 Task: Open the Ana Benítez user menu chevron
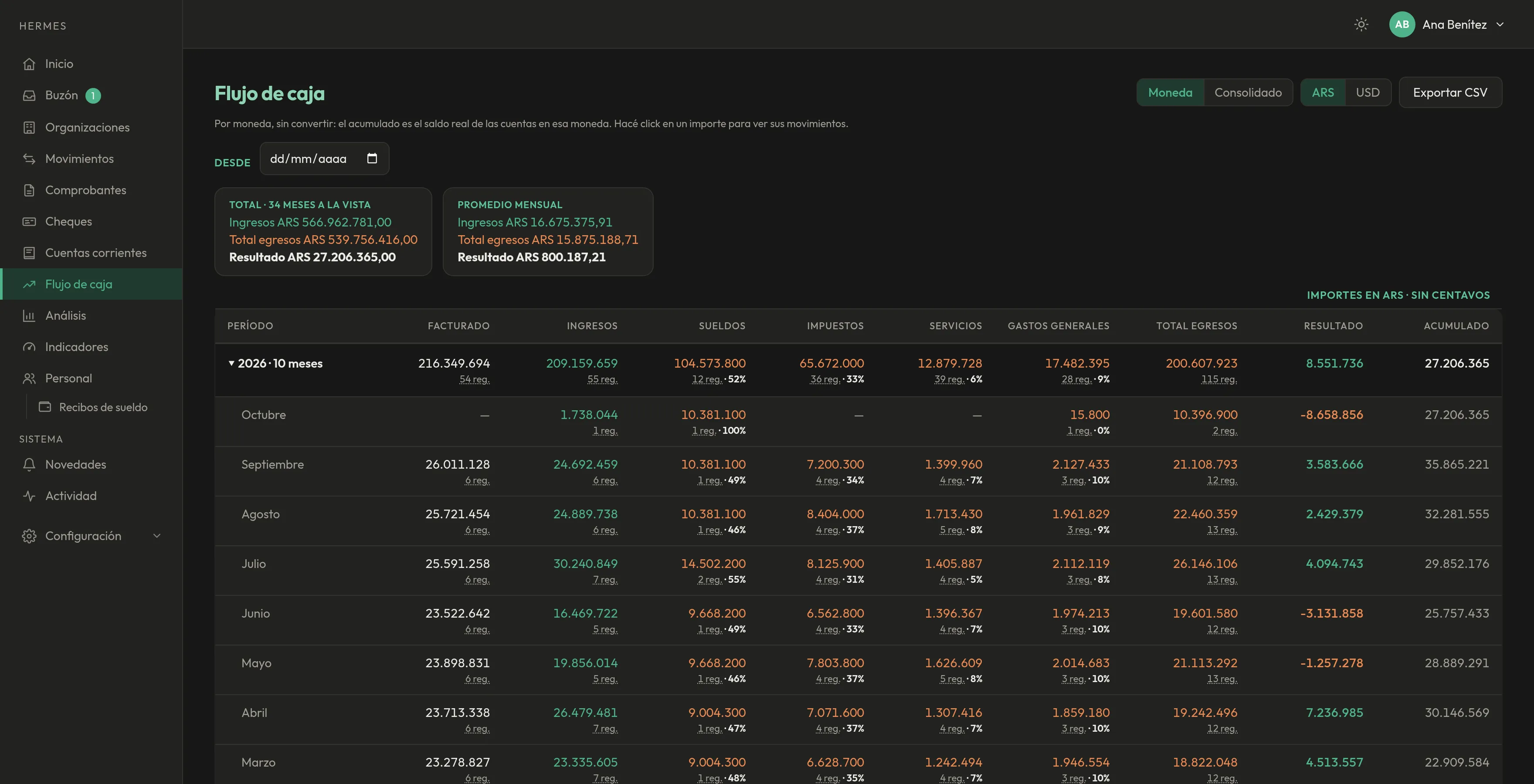pyautogui.click(x=1500, y=24)
